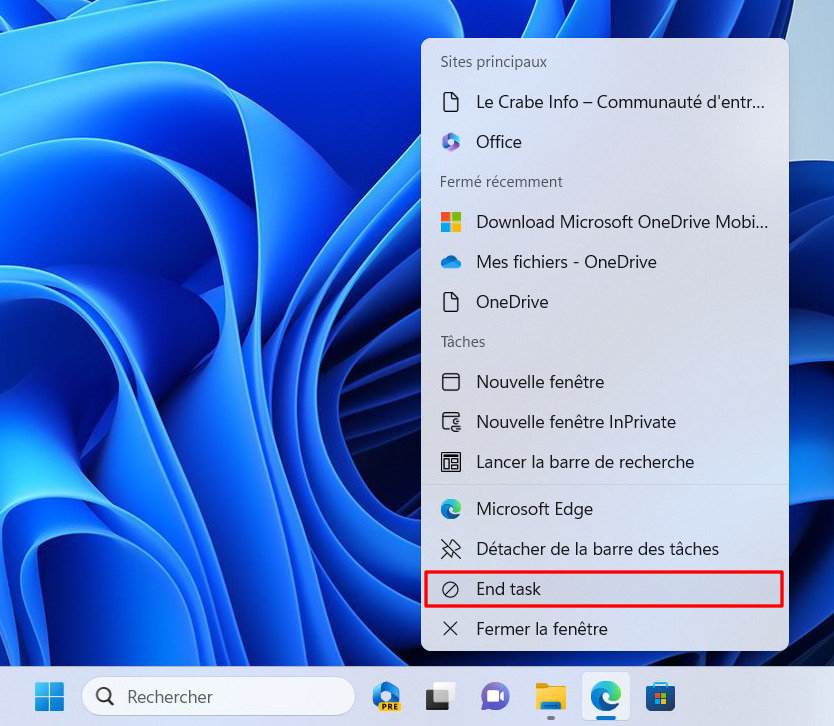This screenshot has width=834, height=726.
Task: Choose Fermer la fenêtre
Action: click(x=604, y=629)
